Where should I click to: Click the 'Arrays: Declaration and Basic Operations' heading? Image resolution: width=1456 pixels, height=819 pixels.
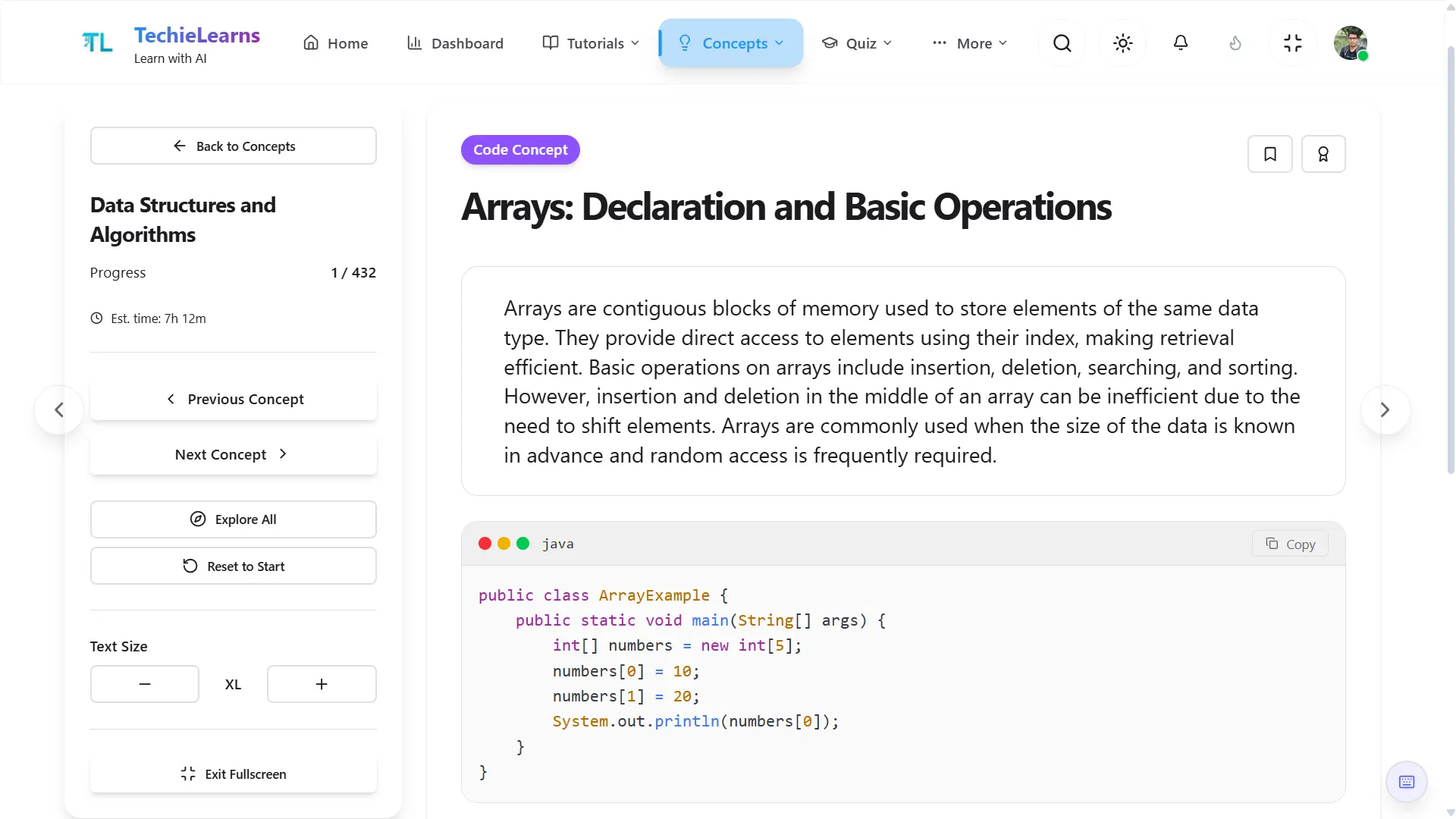click(786, 207)
